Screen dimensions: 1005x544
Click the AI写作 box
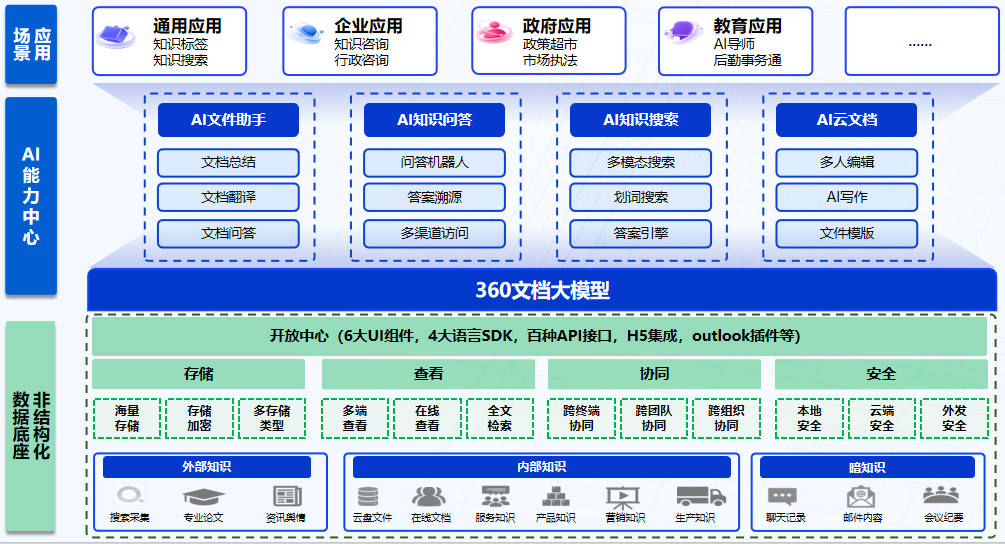[847, 197]
